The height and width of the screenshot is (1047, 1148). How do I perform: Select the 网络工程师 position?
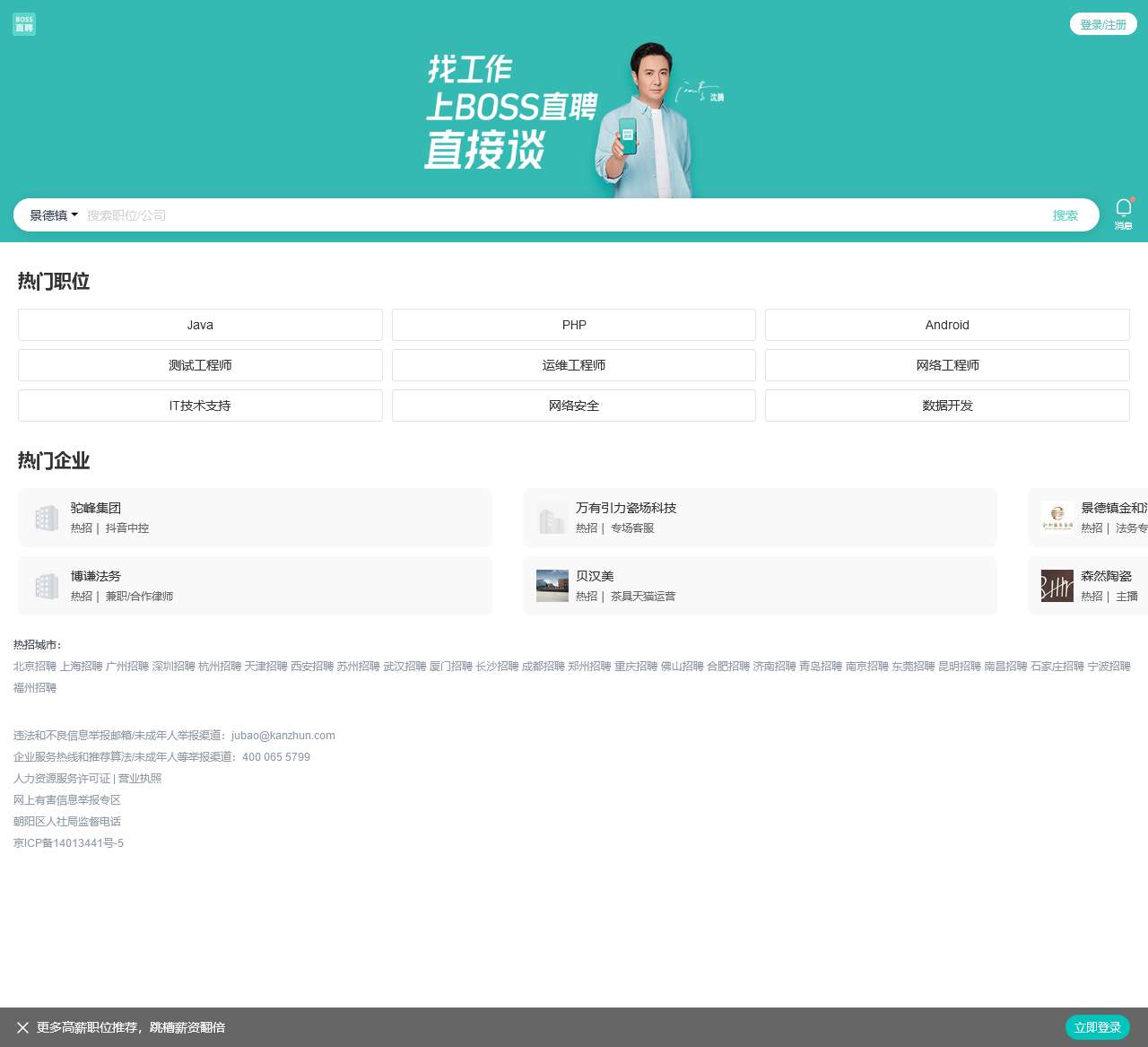947,365
